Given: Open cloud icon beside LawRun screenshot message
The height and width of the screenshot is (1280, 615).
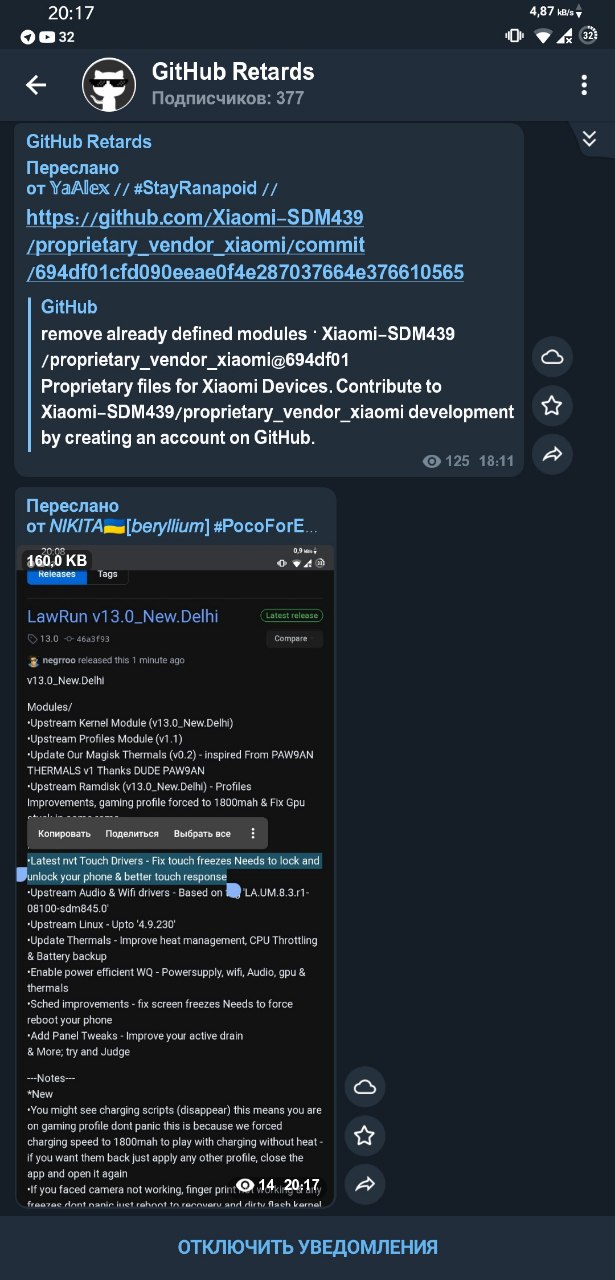Looking at the screenshot, I should (365, 1087).
